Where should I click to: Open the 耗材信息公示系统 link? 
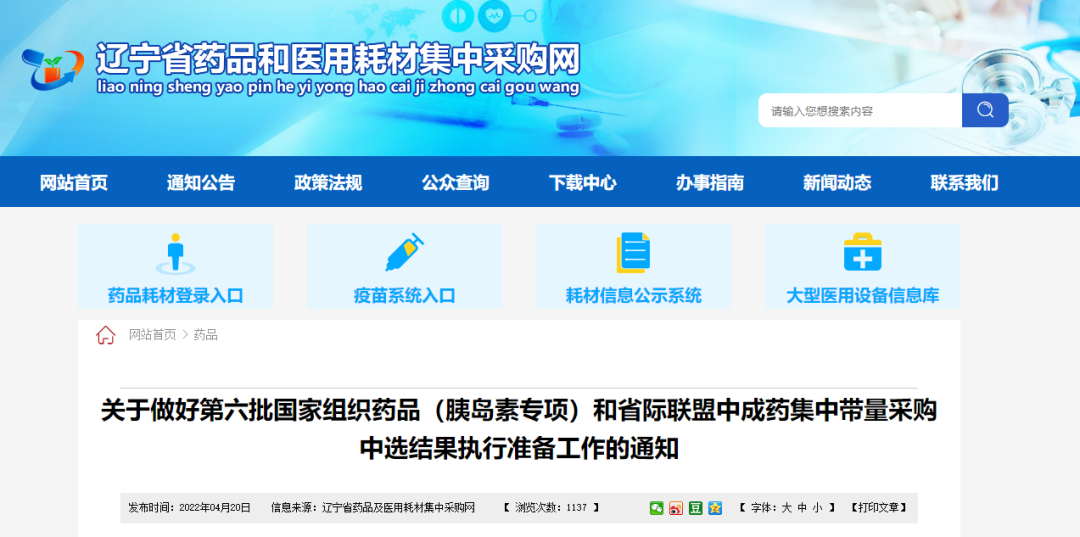tap(634, 296)
